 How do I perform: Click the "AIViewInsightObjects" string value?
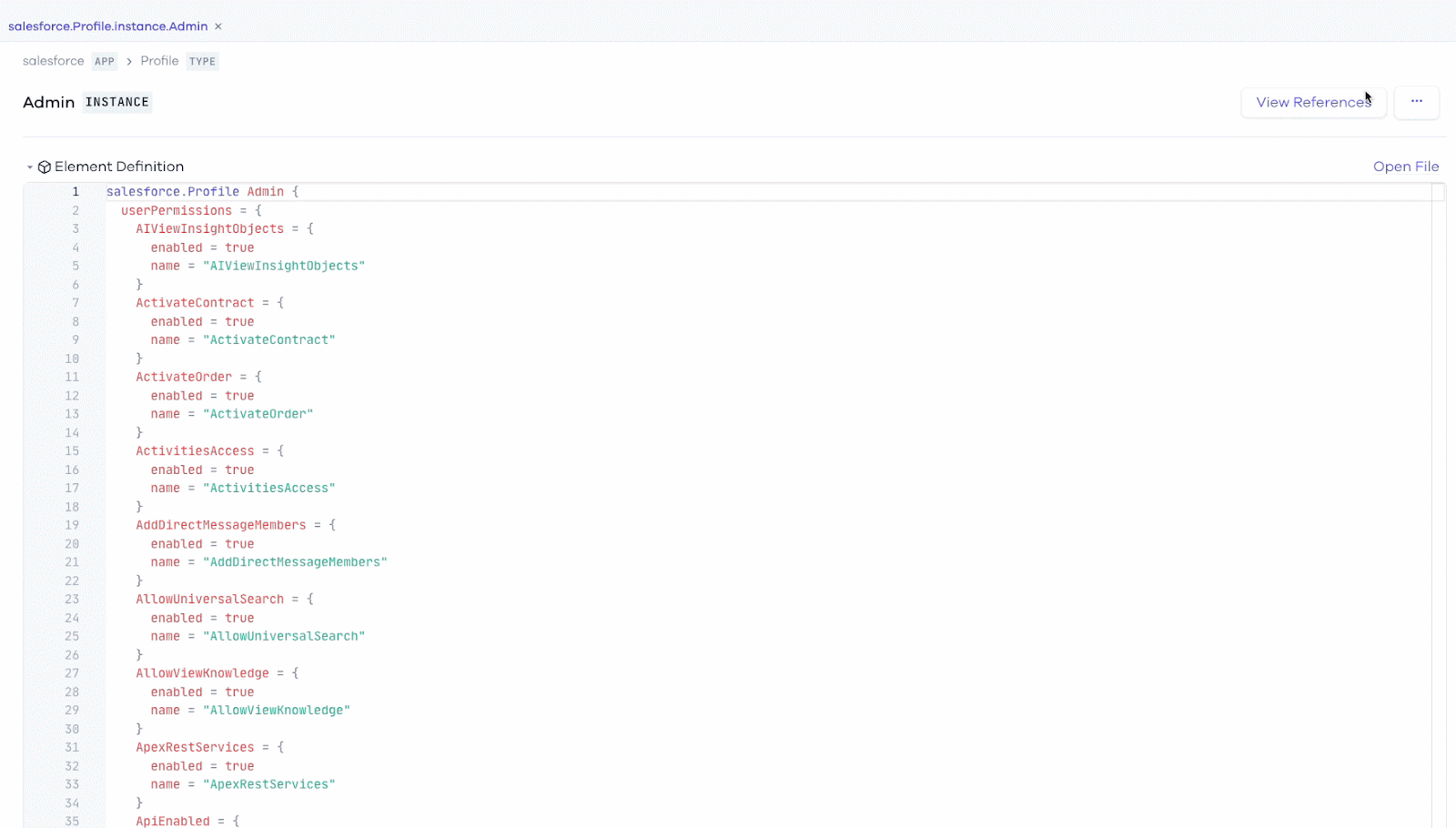click(x=283, y=266)
